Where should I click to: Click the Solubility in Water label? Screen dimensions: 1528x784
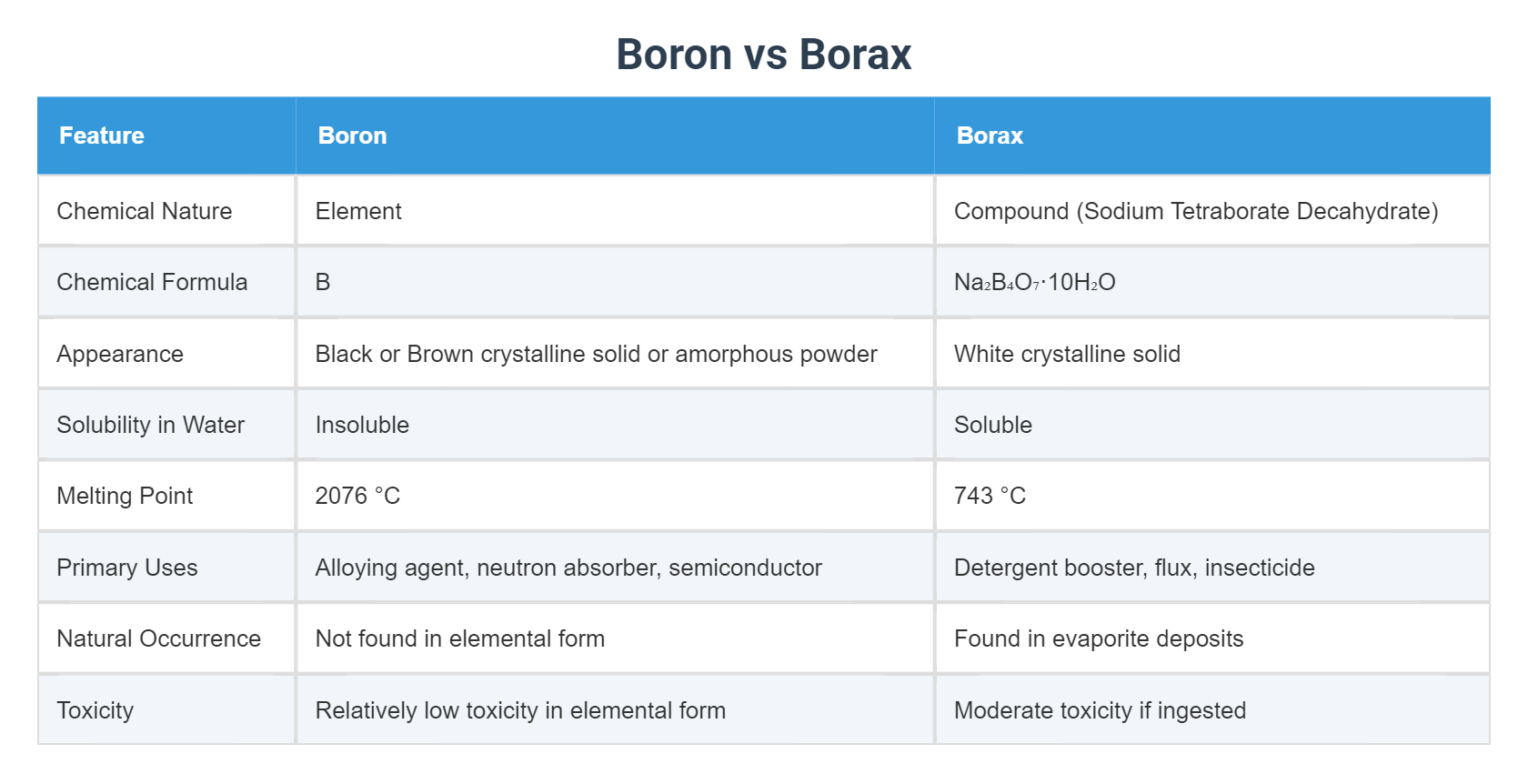(151, 425)
